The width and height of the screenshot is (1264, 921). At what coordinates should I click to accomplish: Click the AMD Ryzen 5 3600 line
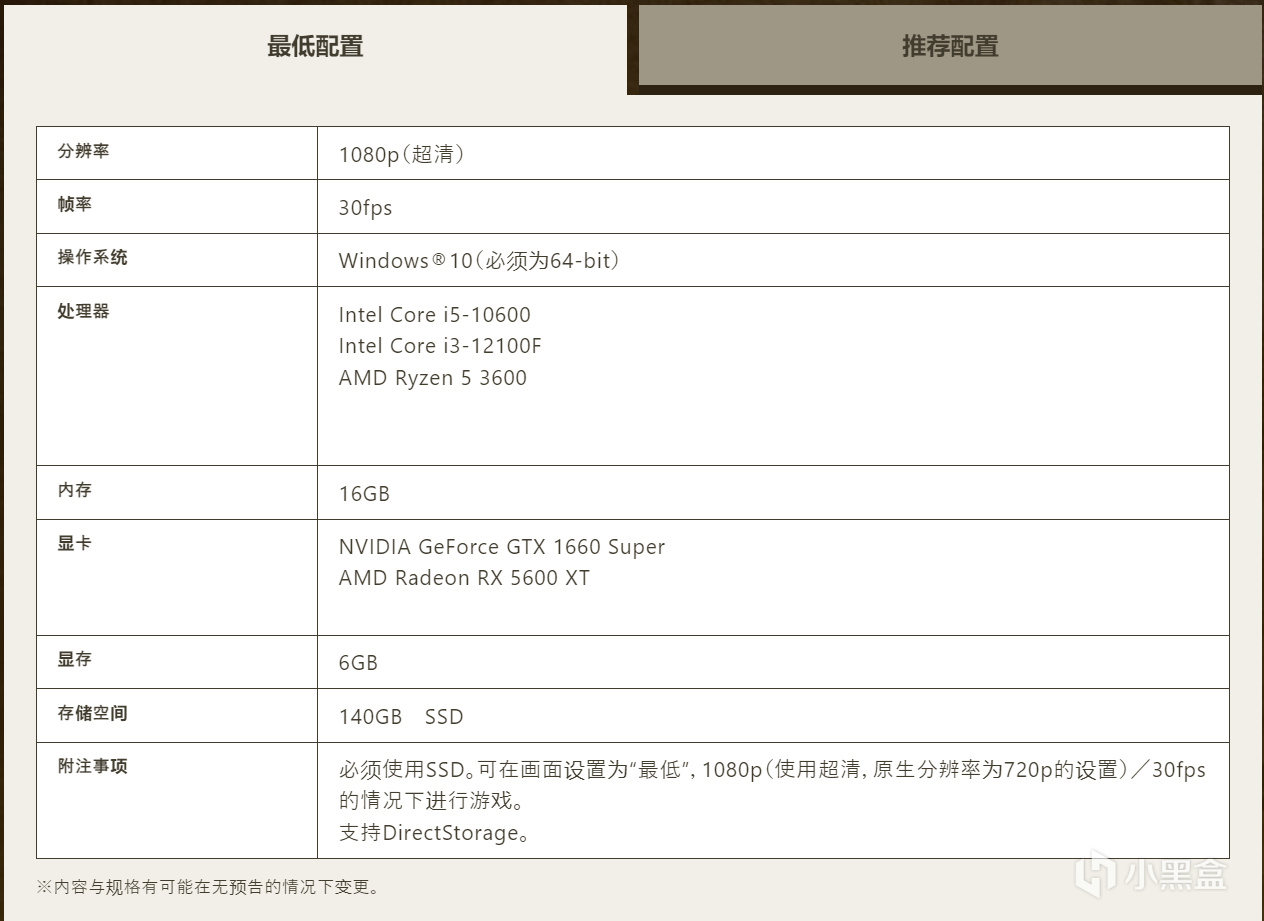pyautogui.click(x=433, y=378)
